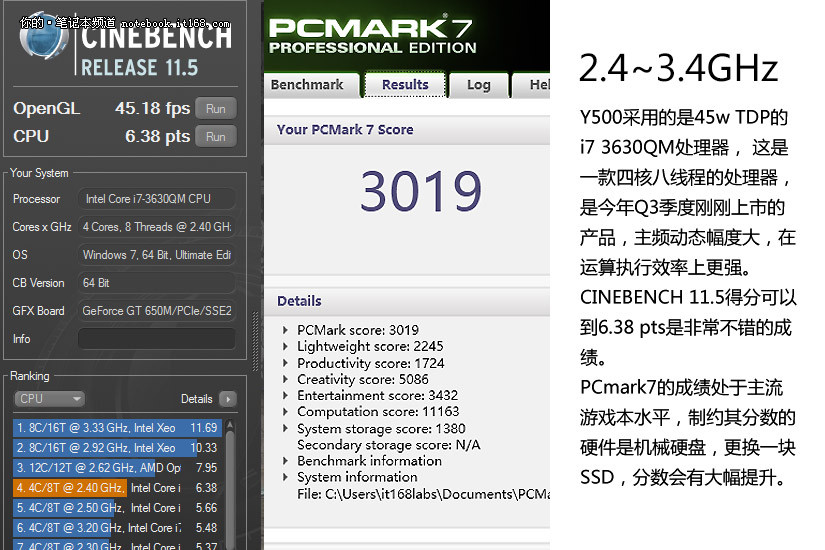
Task: Click inside the Info text field
Action: pyautogui.click(x=156, y=339)
